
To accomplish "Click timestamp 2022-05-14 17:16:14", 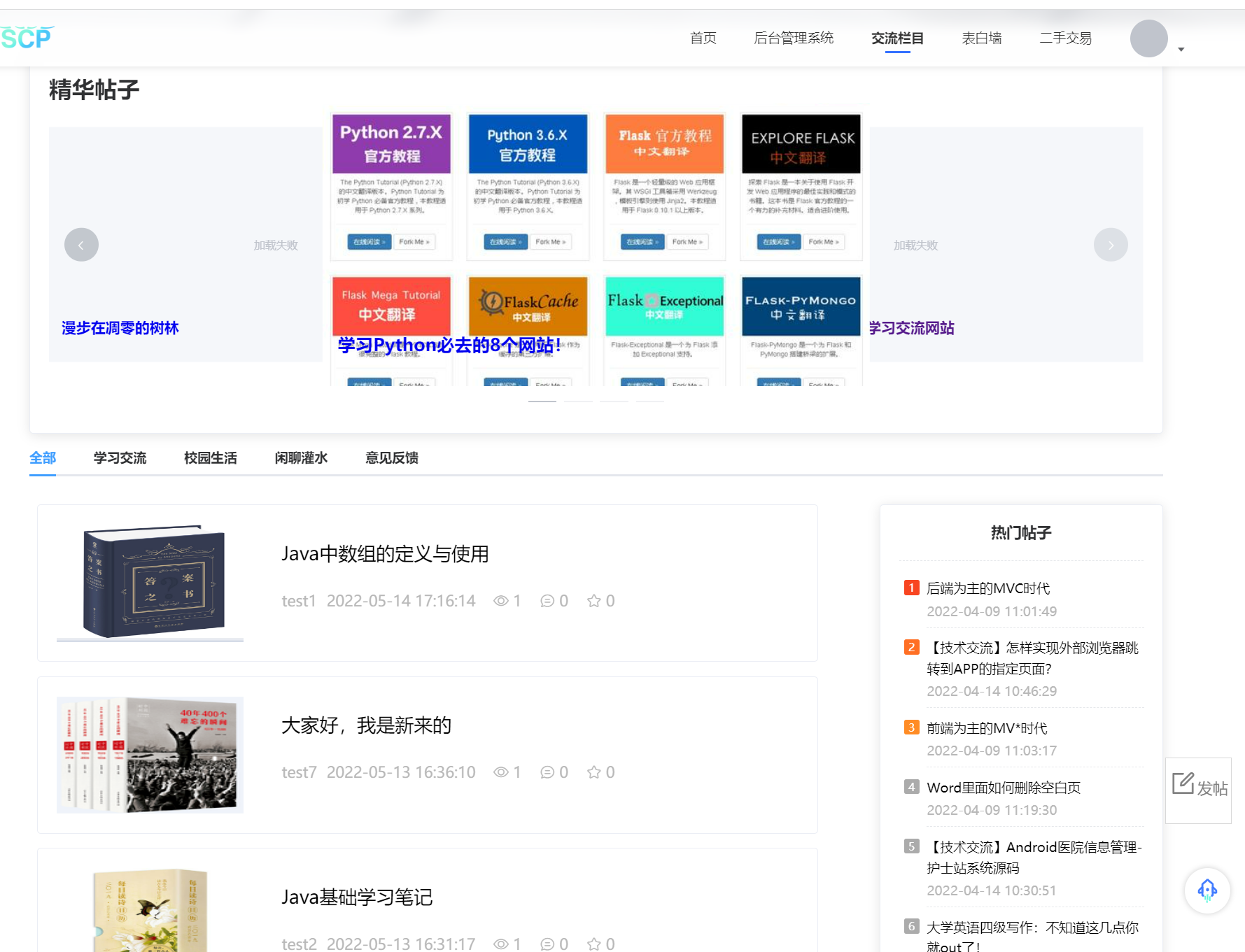I will [401, 601].
